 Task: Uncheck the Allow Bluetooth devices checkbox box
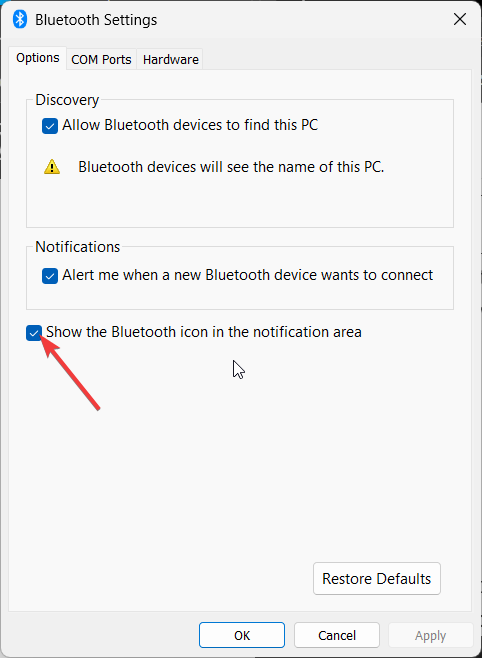[50, 126]
